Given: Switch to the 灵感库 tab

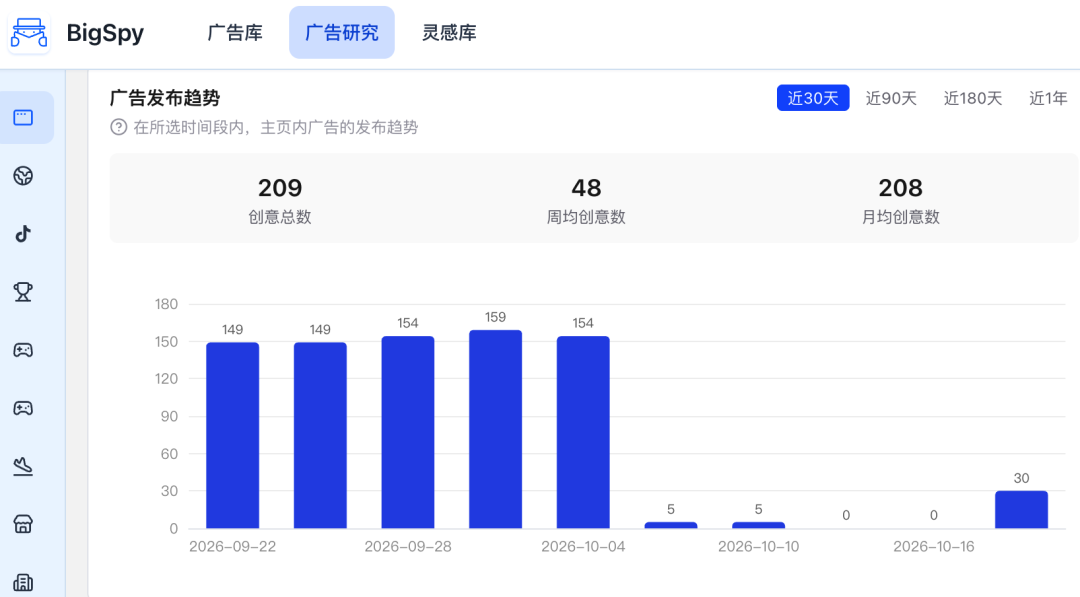Looking at the screenshot, I should [449, 32].
